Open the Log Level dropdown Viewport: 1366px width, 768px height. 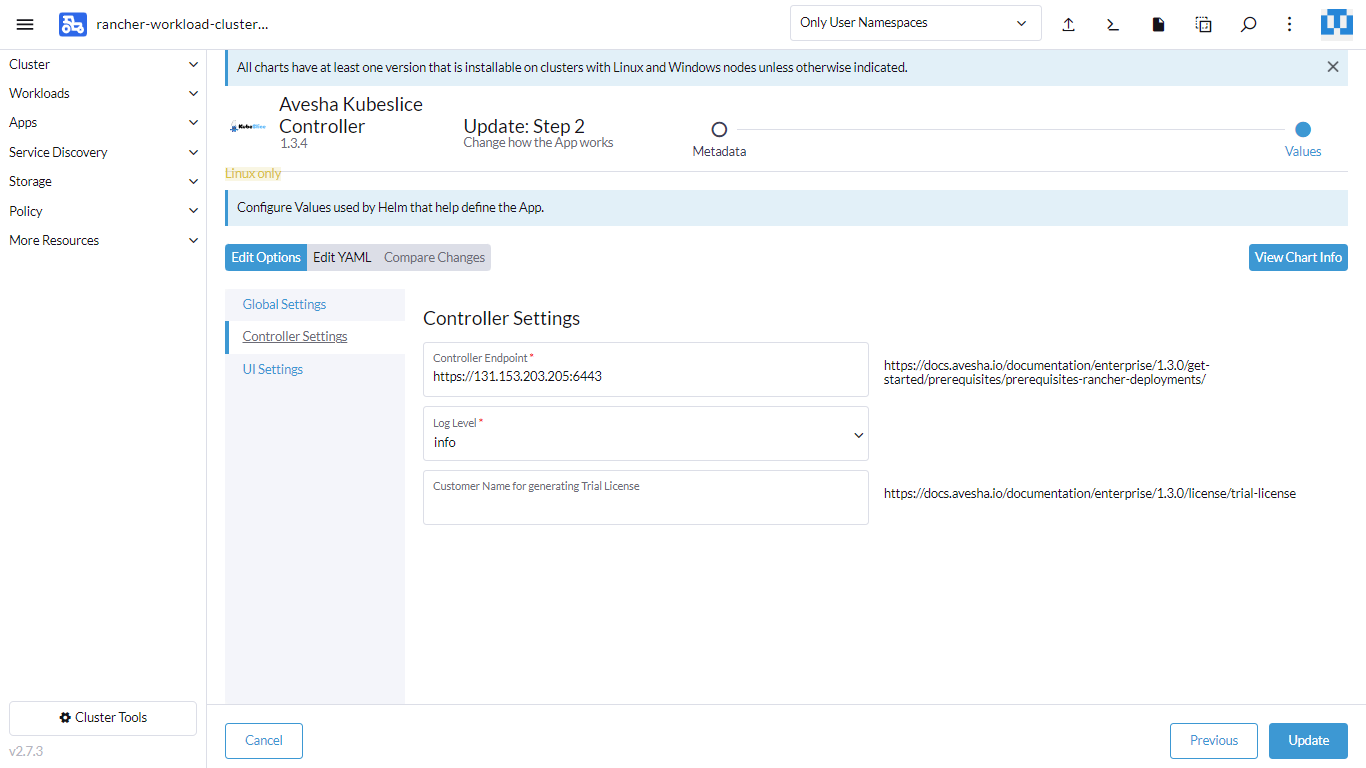point(646,433)
